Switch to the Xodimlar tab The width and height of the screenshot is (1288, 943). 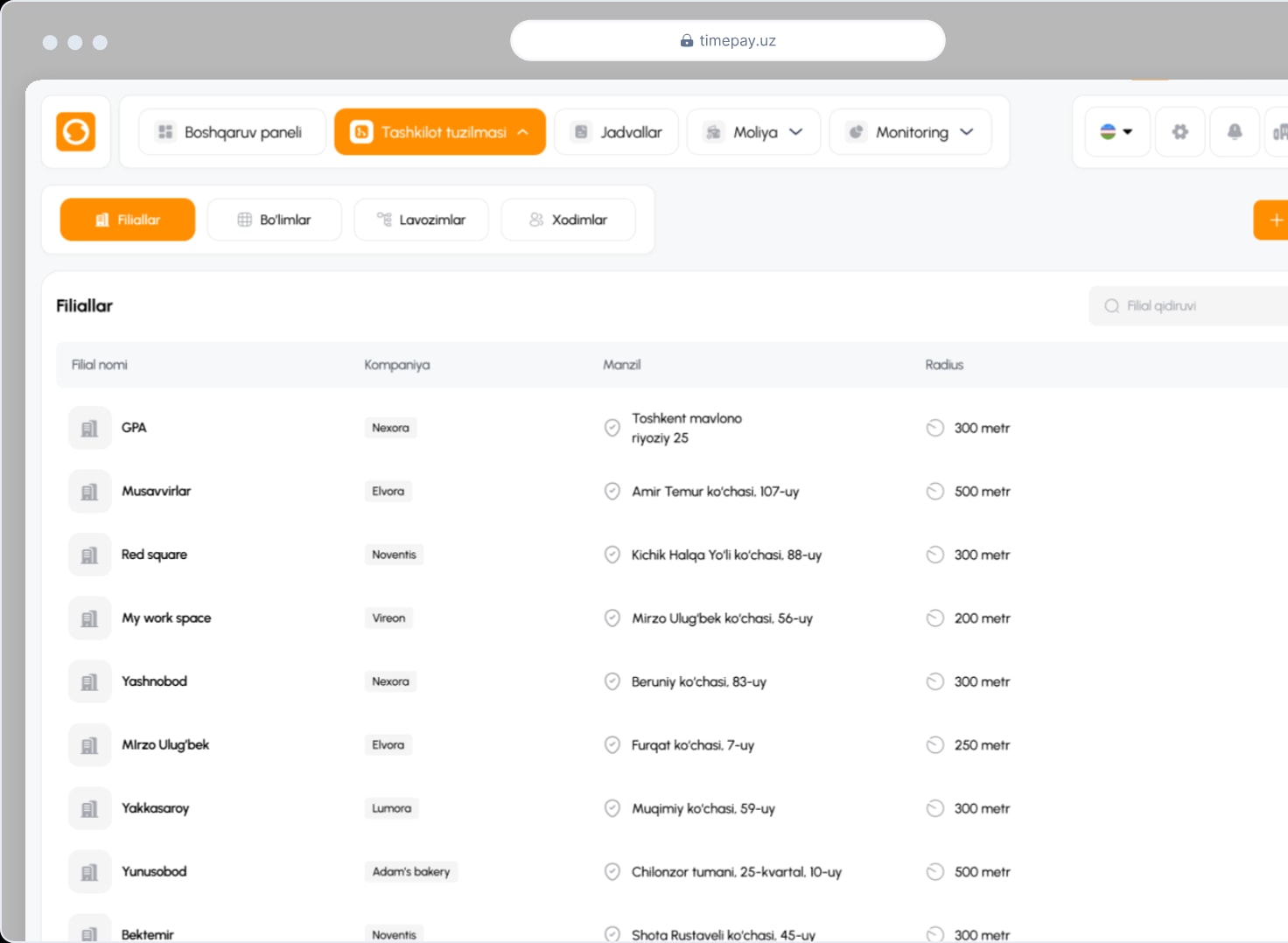coord(569,220)
